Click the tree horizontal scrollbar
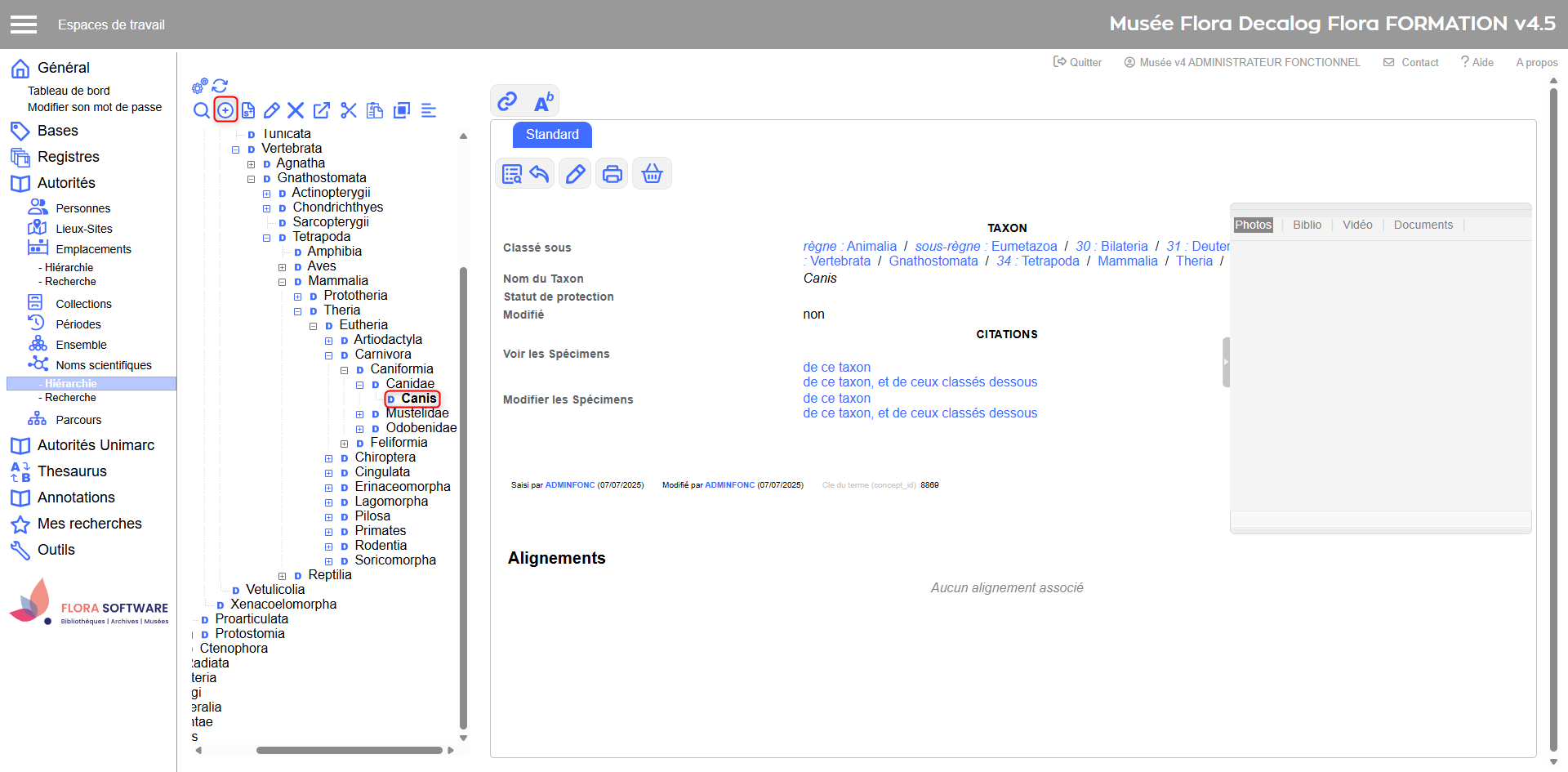Image resolution: width=1568 pixels, height=772 pixels. [349, 750]
